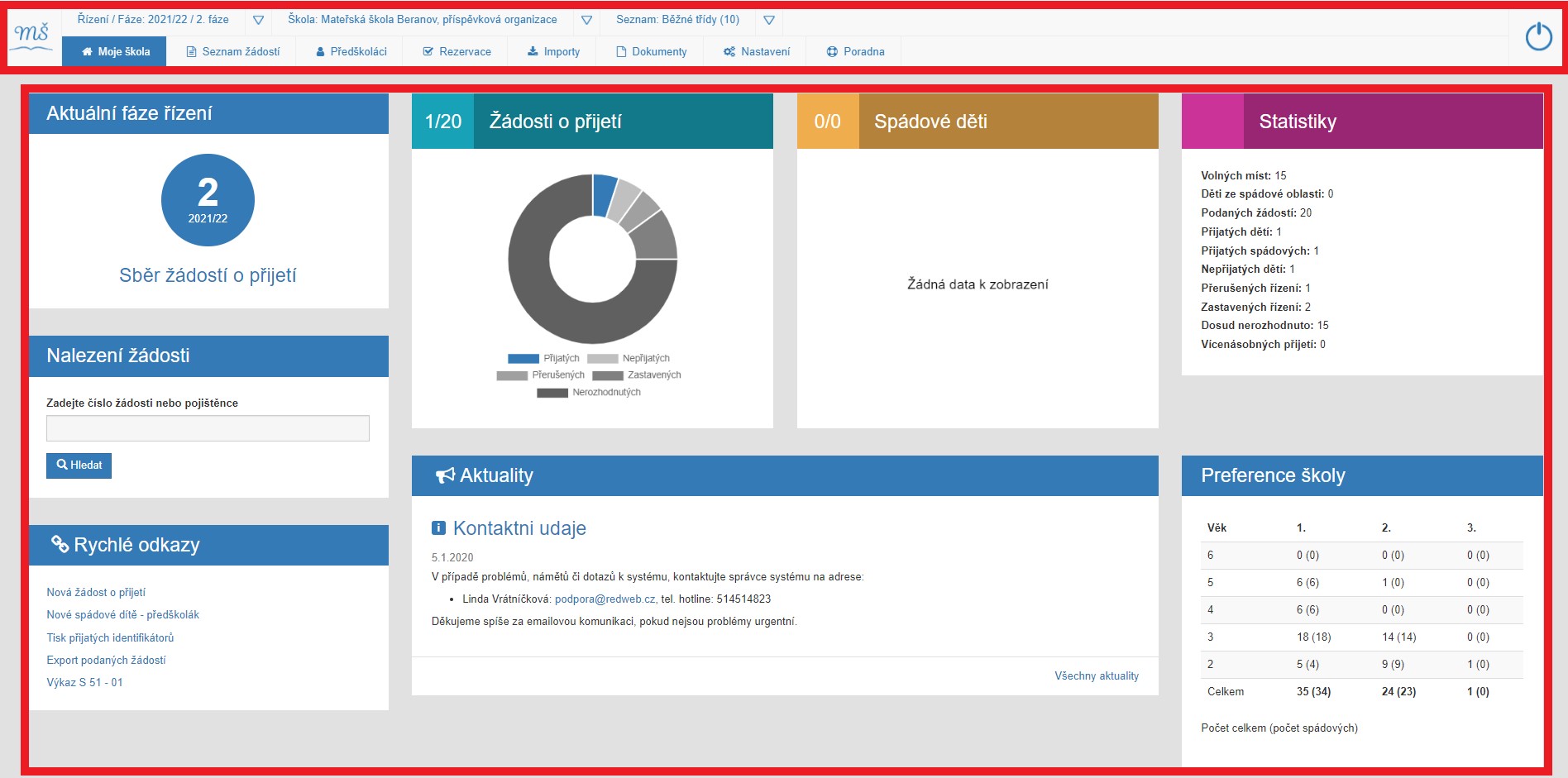The height and width of the screenshot is (778, 1568).
Task: Click the home icon in Moje škola
Action: (x=87, y=51)
